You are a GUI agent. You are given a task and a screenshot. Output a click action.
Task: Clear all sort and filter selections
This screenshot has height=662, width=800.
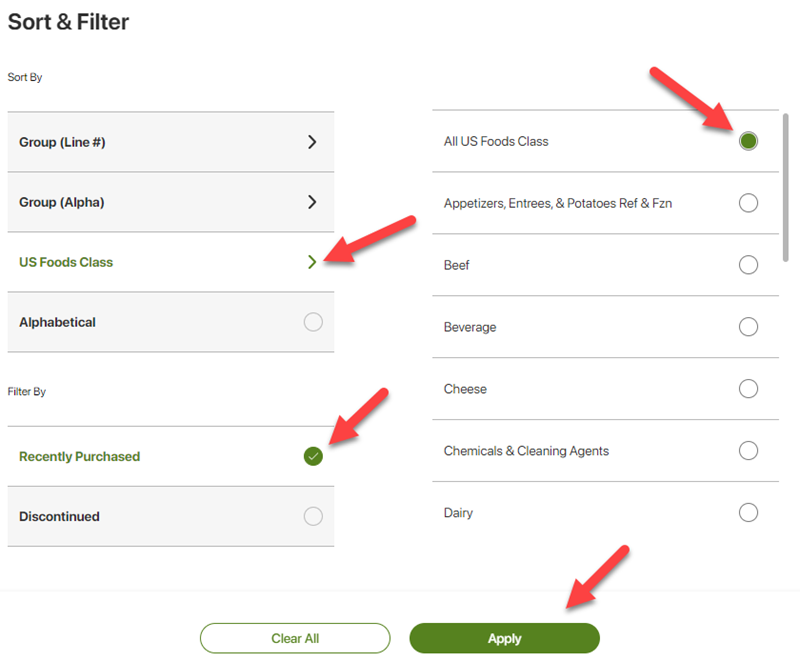pos(295,638)
